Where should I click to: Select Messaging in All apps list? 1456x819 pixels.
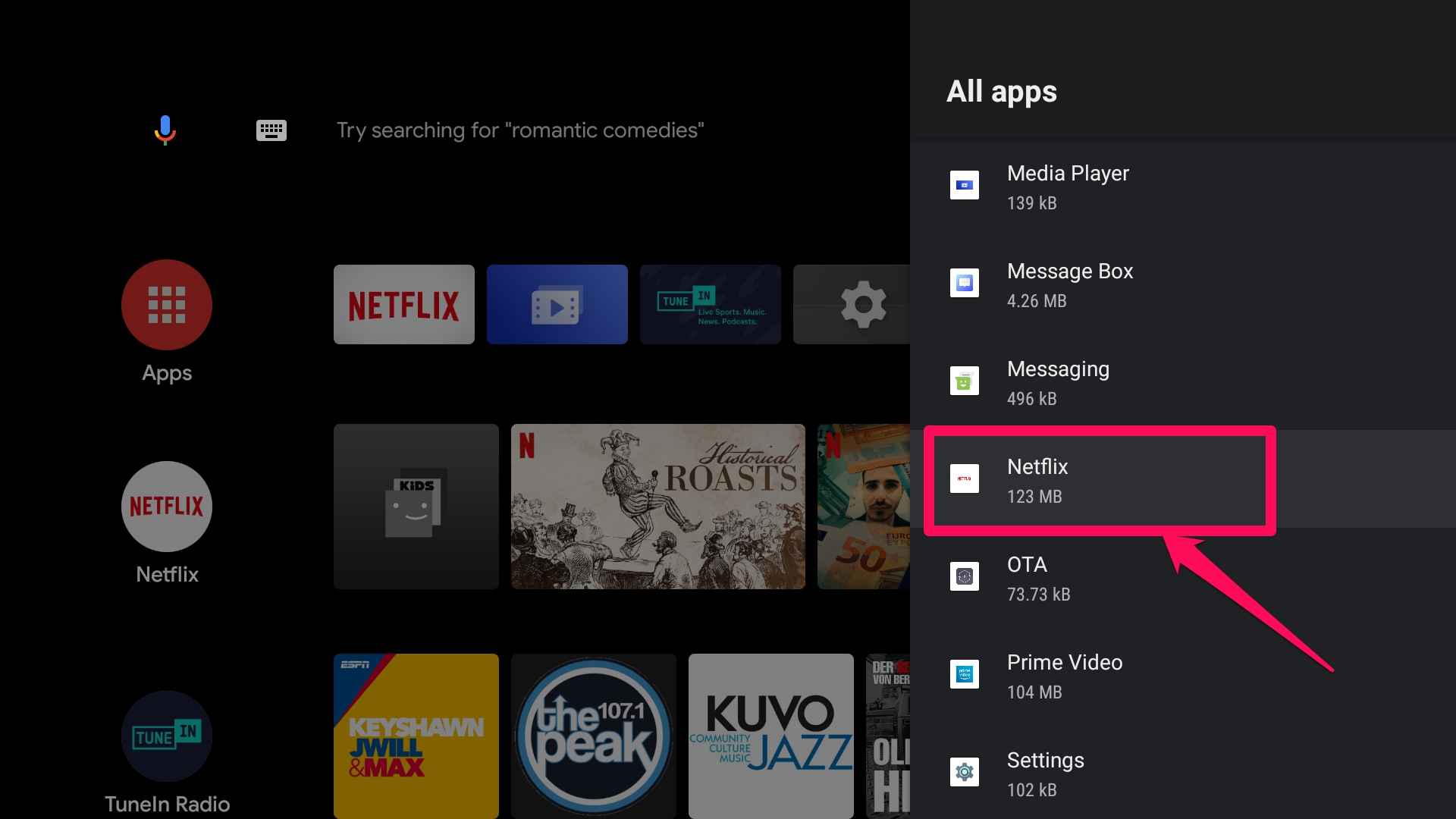[x=1183, y=382]
